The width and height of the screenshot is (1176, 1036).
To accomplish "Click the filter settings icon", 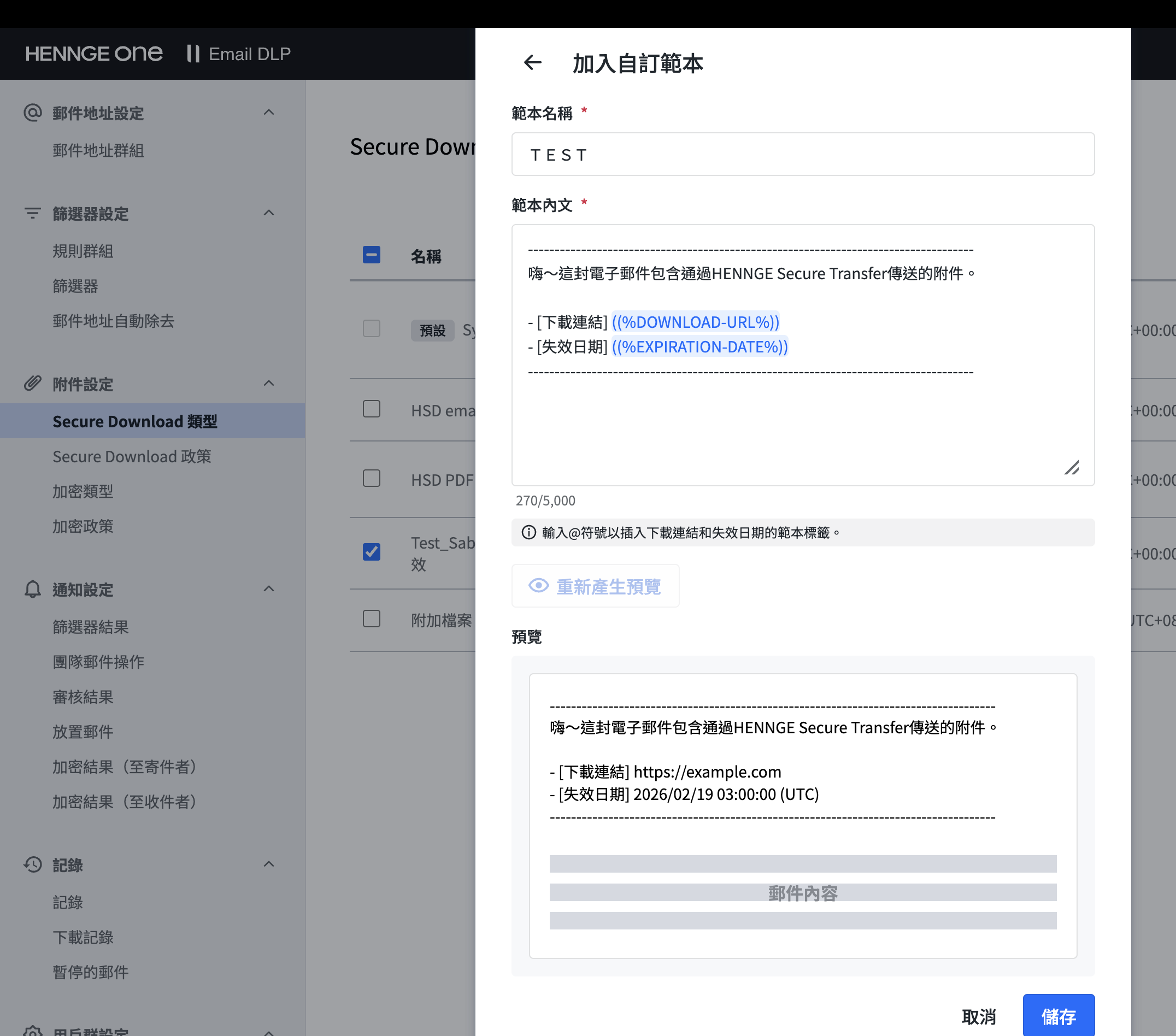I will (33, 214).
